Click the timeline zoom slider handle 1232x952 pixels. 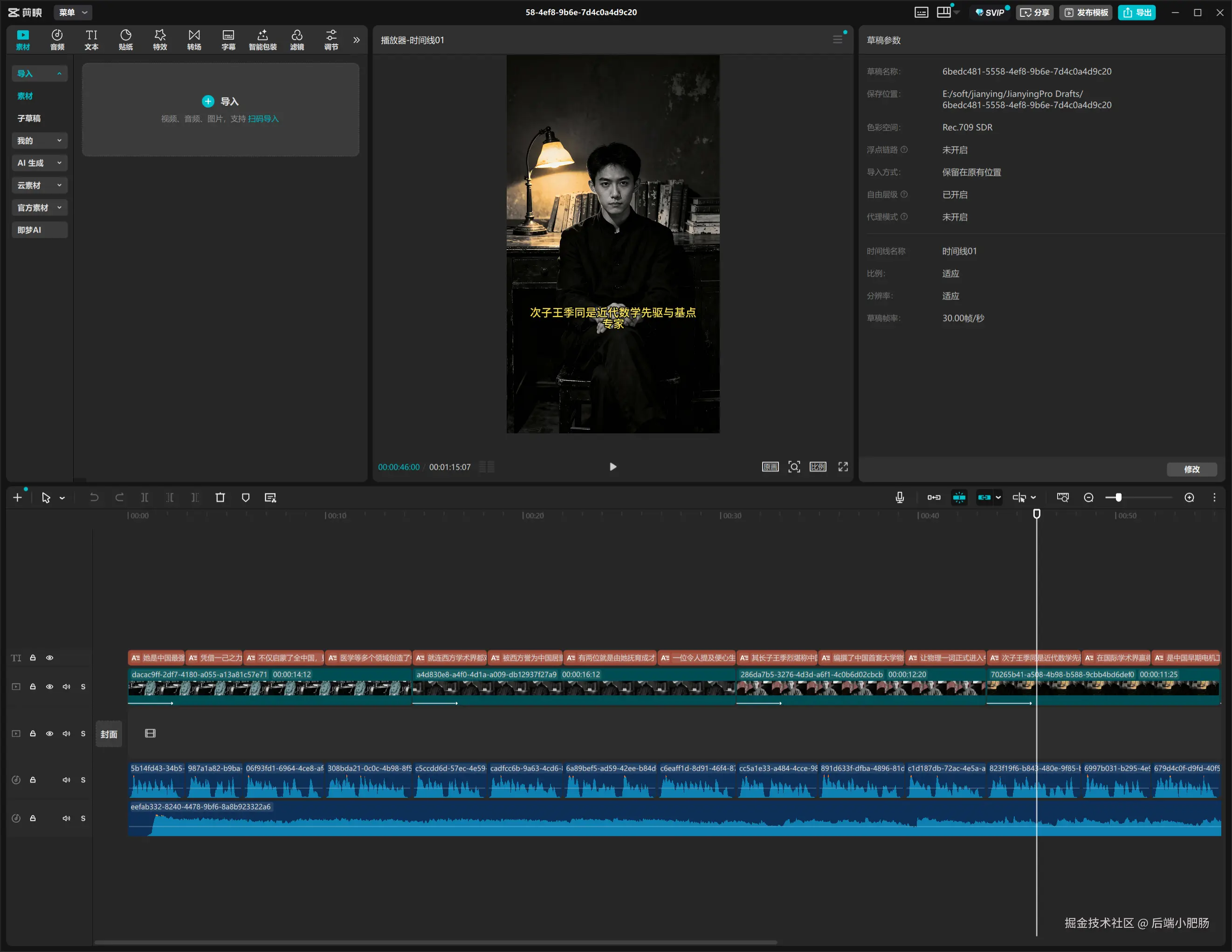tap(1118, 497)
